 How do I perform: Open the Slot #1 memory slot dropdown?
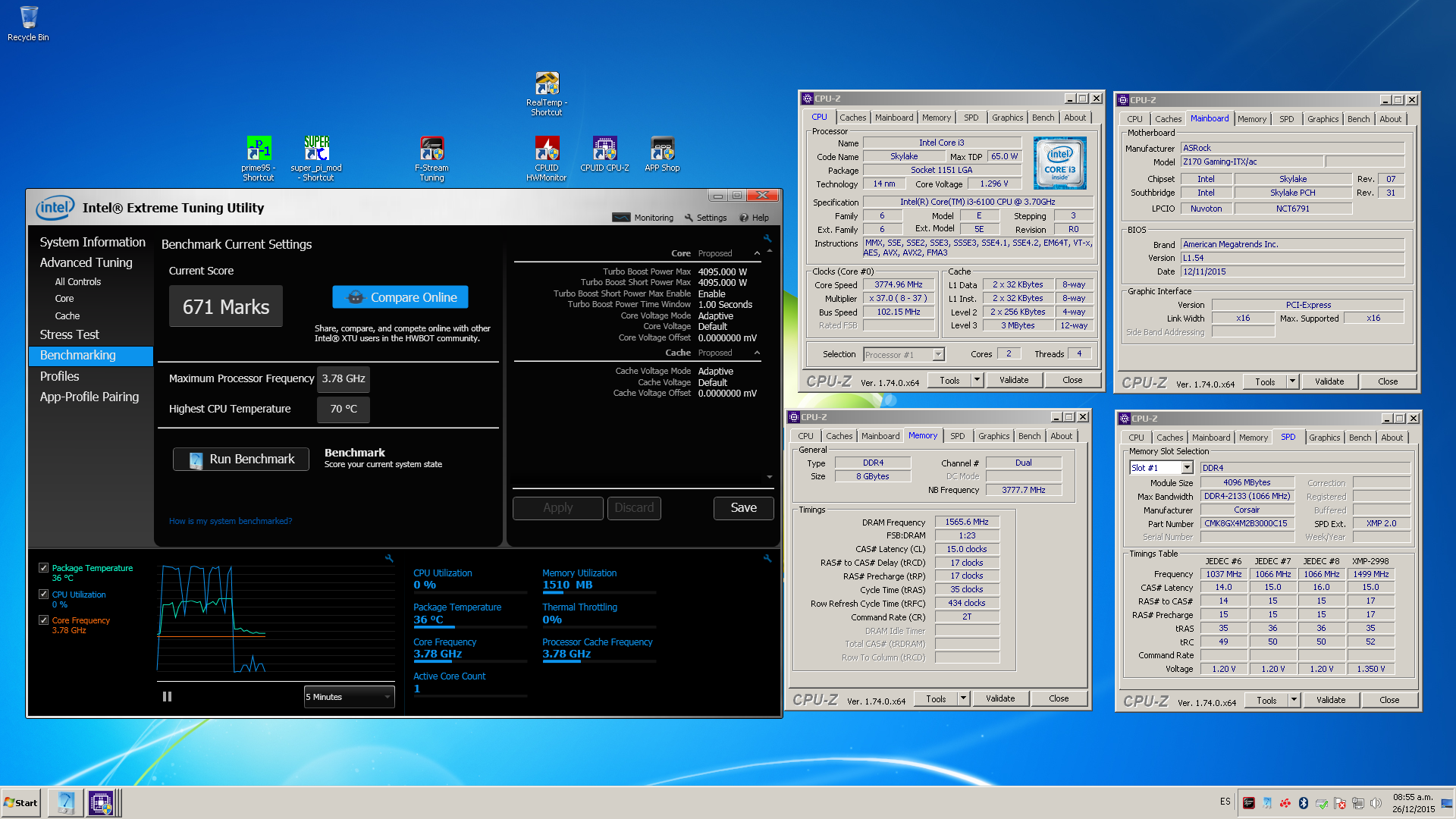pos(1187,468)
